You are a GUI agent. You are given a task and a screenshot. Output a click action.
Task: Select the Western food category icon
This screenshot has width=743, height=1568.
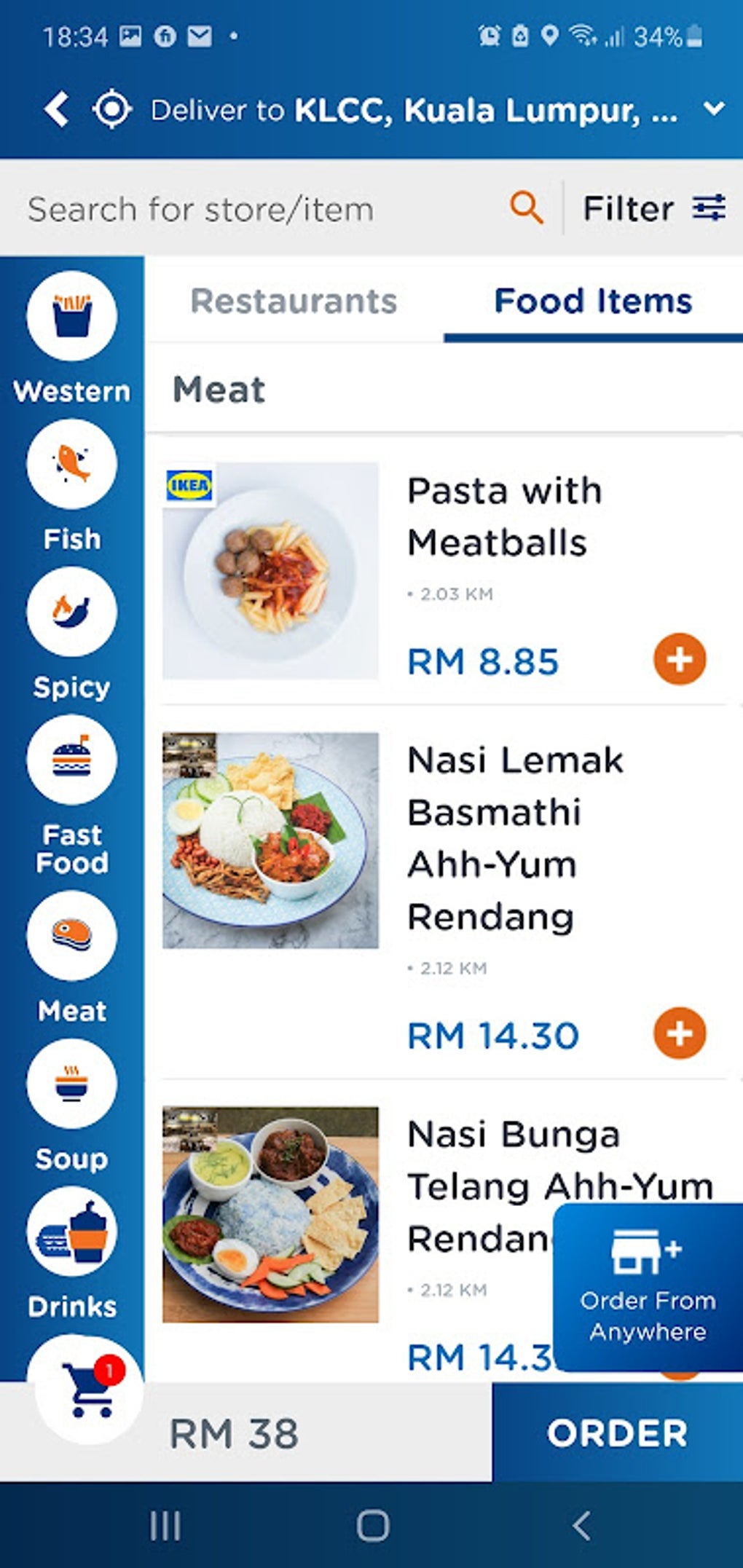pyautogui.click(x=71, y=316)
